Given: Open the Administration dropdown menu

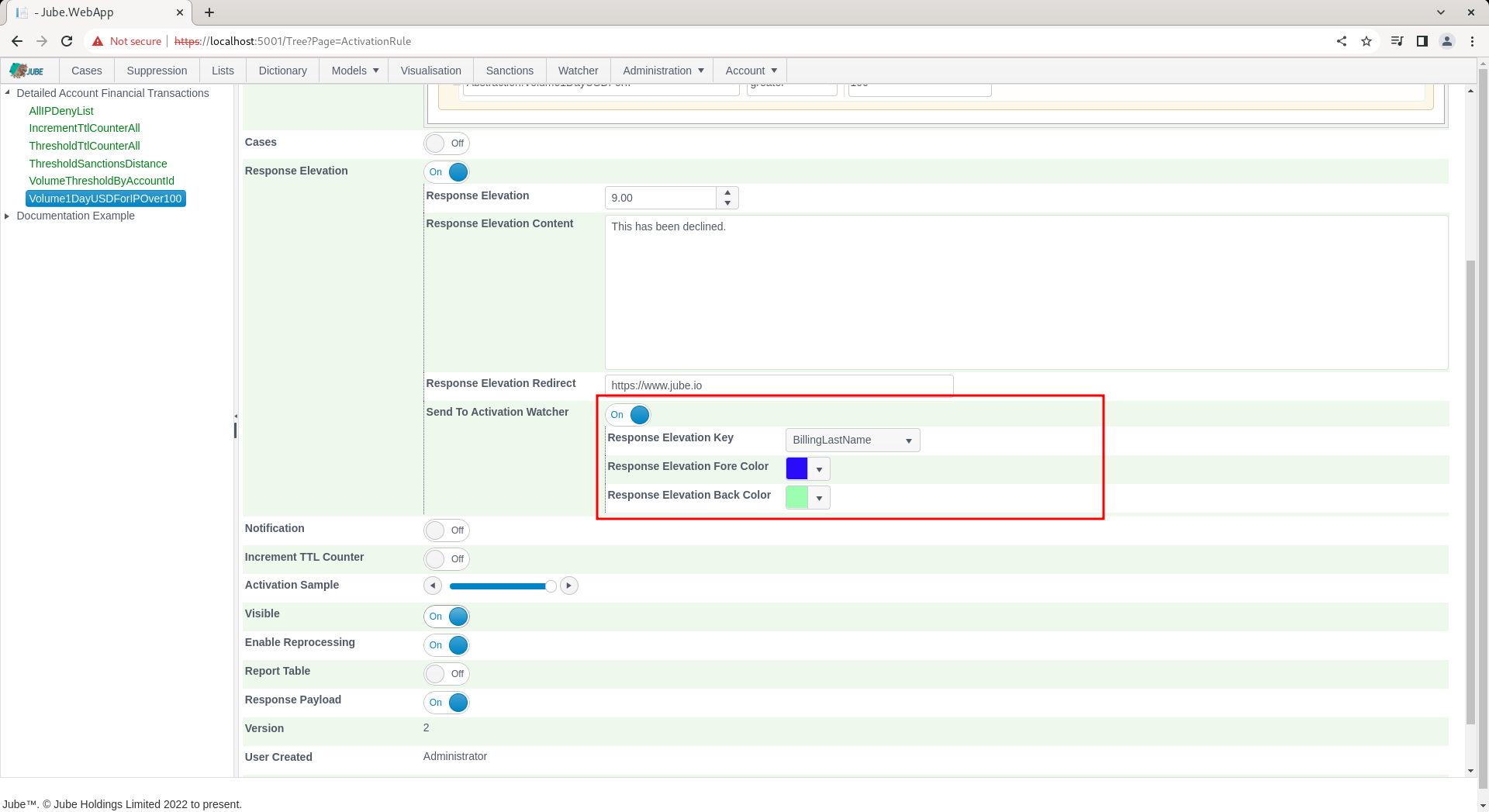Looking at the screenshot, I should (x=662, y=71).
